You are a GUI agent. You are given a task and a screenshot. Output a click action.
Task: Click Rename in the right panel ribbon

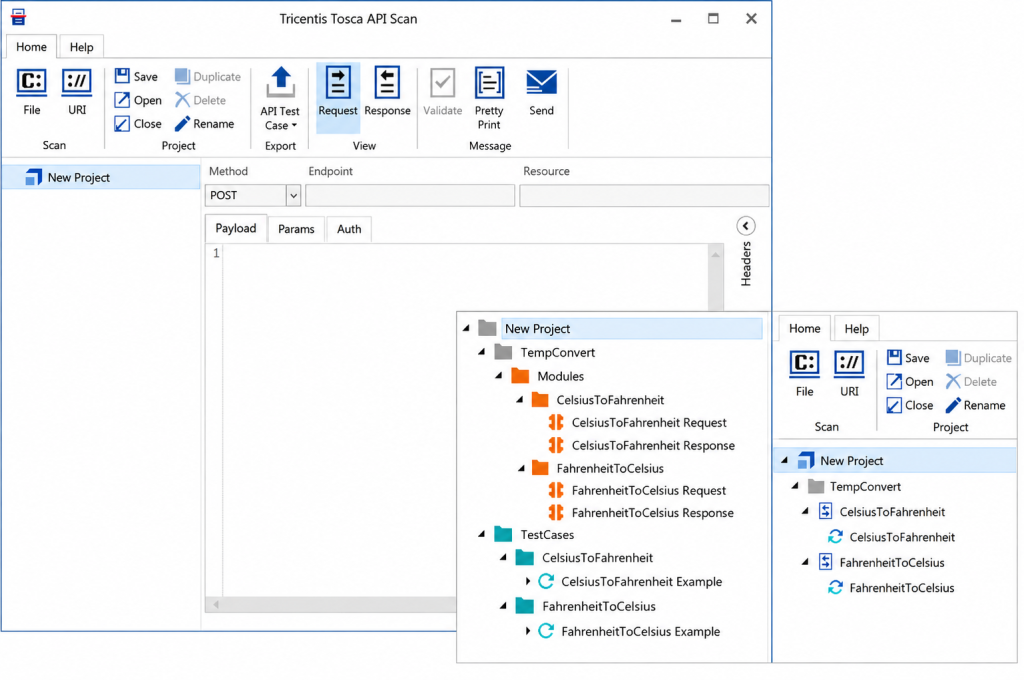(976, 405)
